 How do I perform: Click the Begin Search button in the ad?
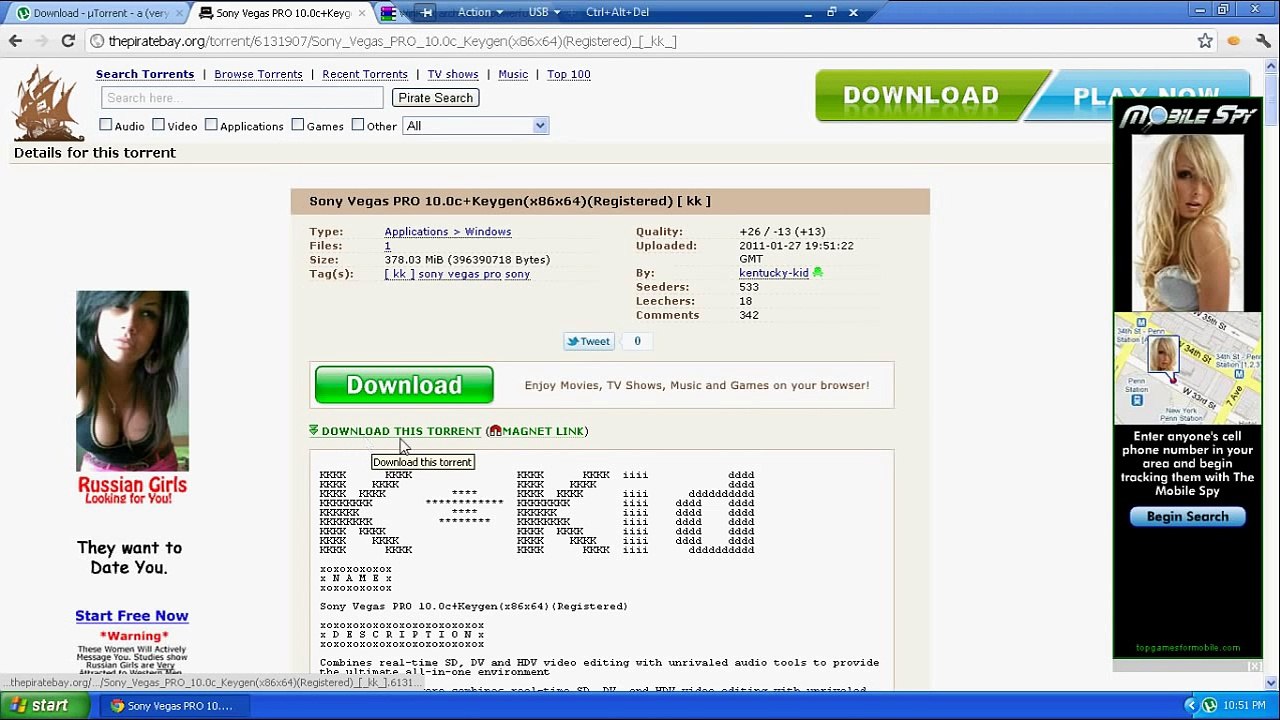pyautogui.click(x=1187, y=517)
